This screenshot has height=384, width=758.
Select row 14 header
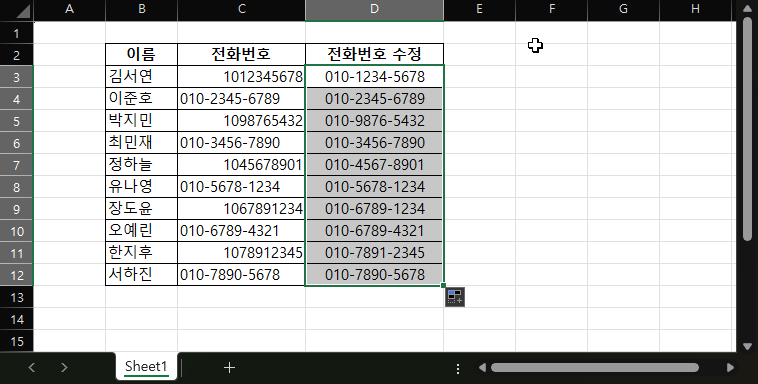click(x=17, y=319)
